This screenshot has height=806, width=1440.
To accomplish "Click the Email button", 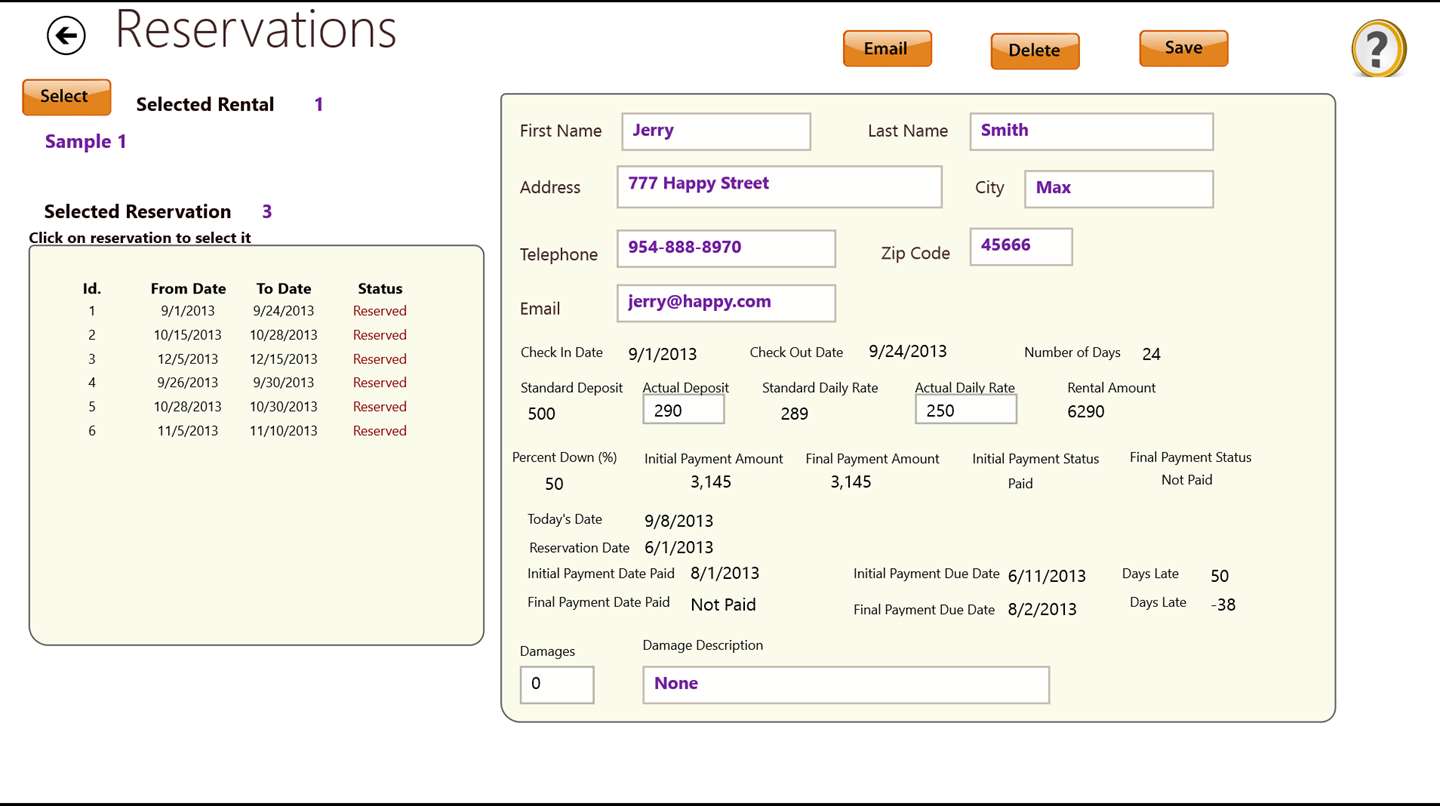I will click(x=887, y=48).
